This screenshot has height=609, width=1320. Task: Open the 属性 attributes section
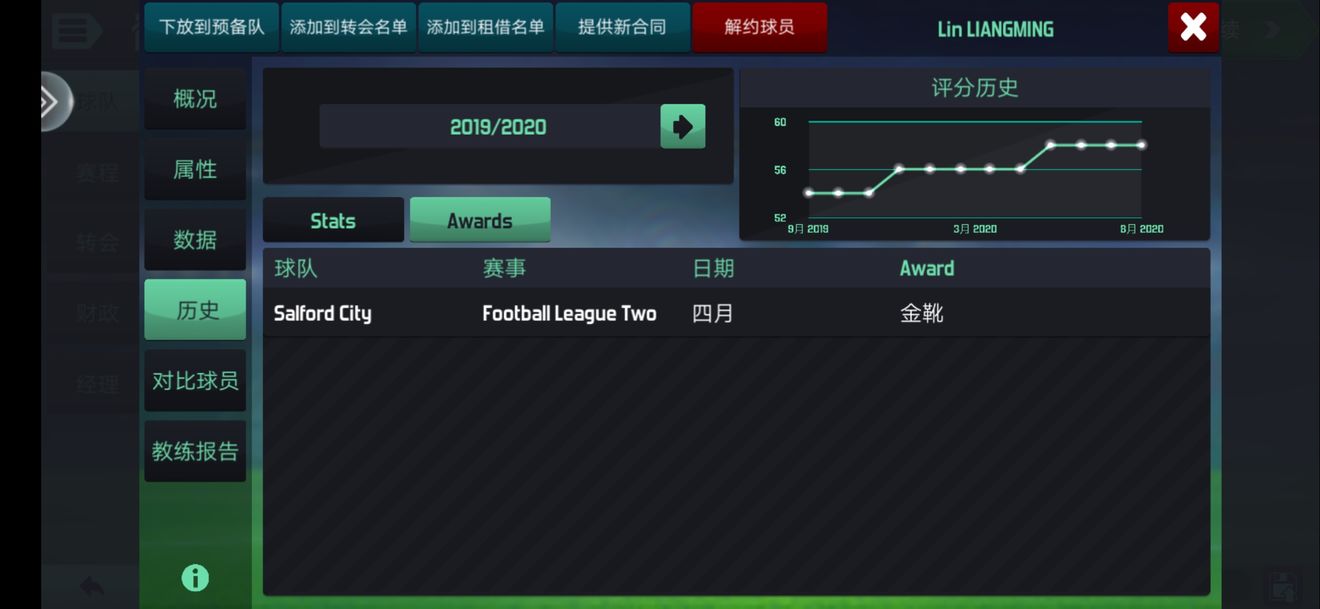(195, 169)
